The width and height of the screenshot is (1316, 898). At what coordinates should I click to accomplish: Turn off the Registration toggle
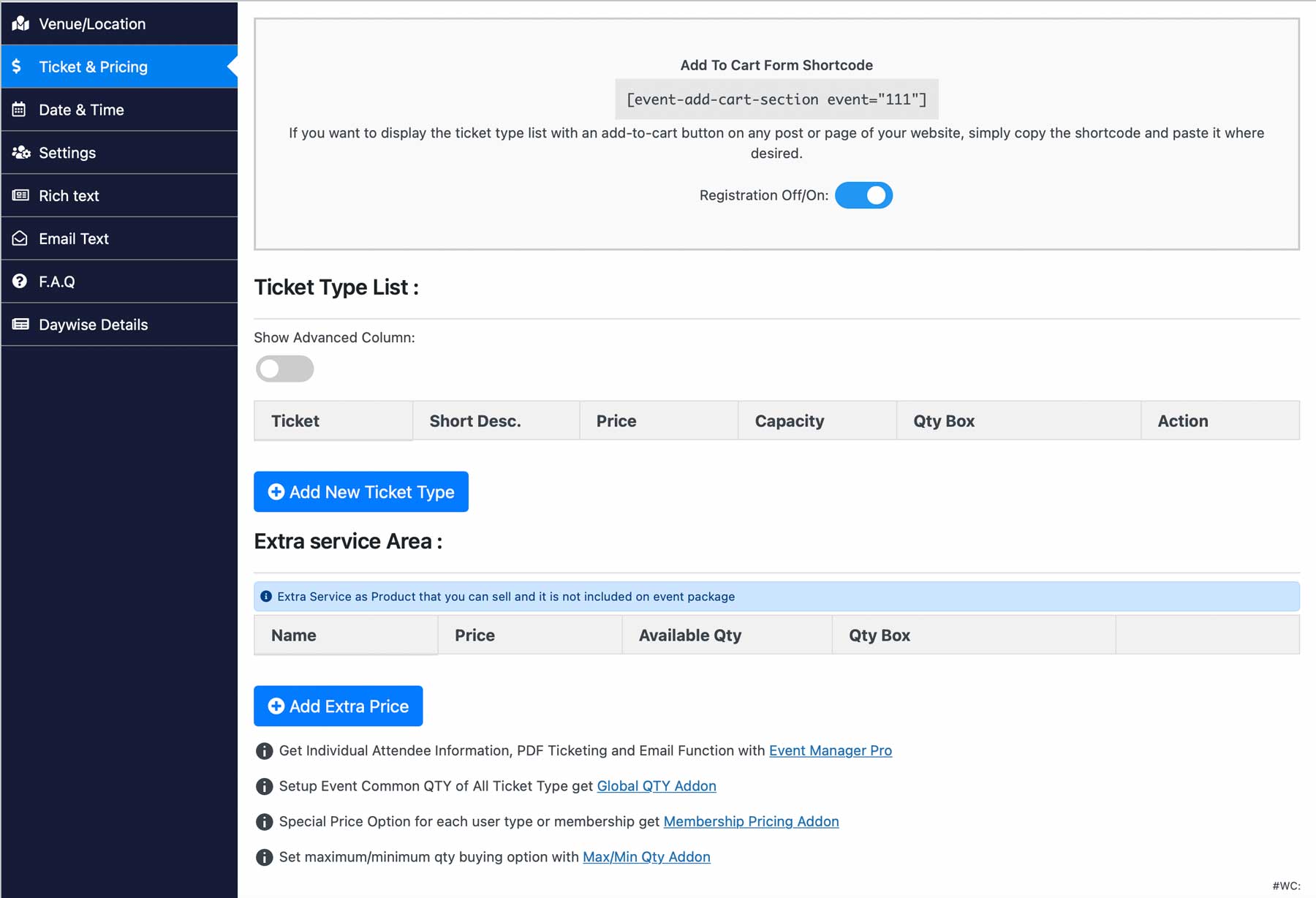pyautogui.click(x=863, y=195)
